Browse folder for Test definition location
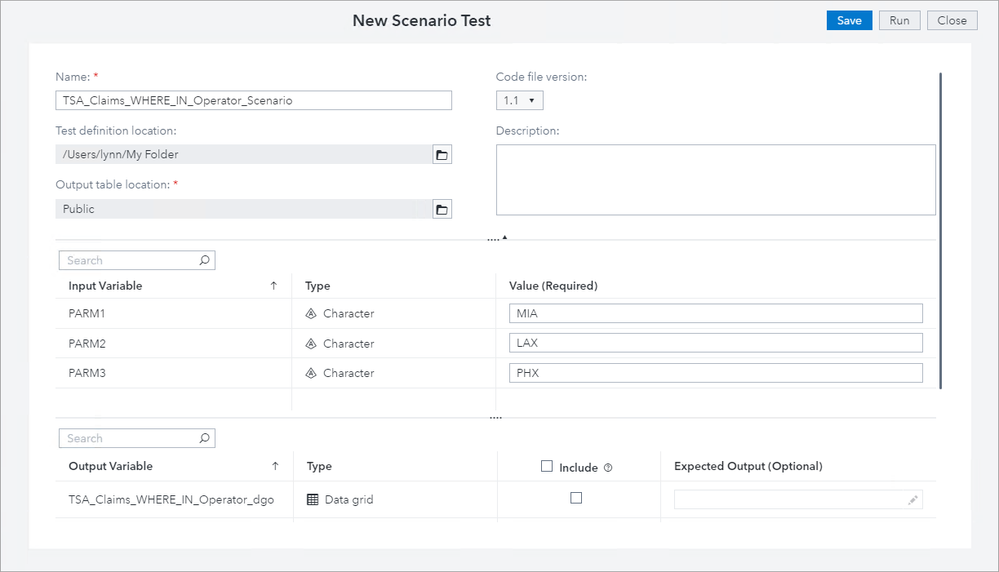Image resolution: width=999 pixels, height=572 pixels. 442,154
